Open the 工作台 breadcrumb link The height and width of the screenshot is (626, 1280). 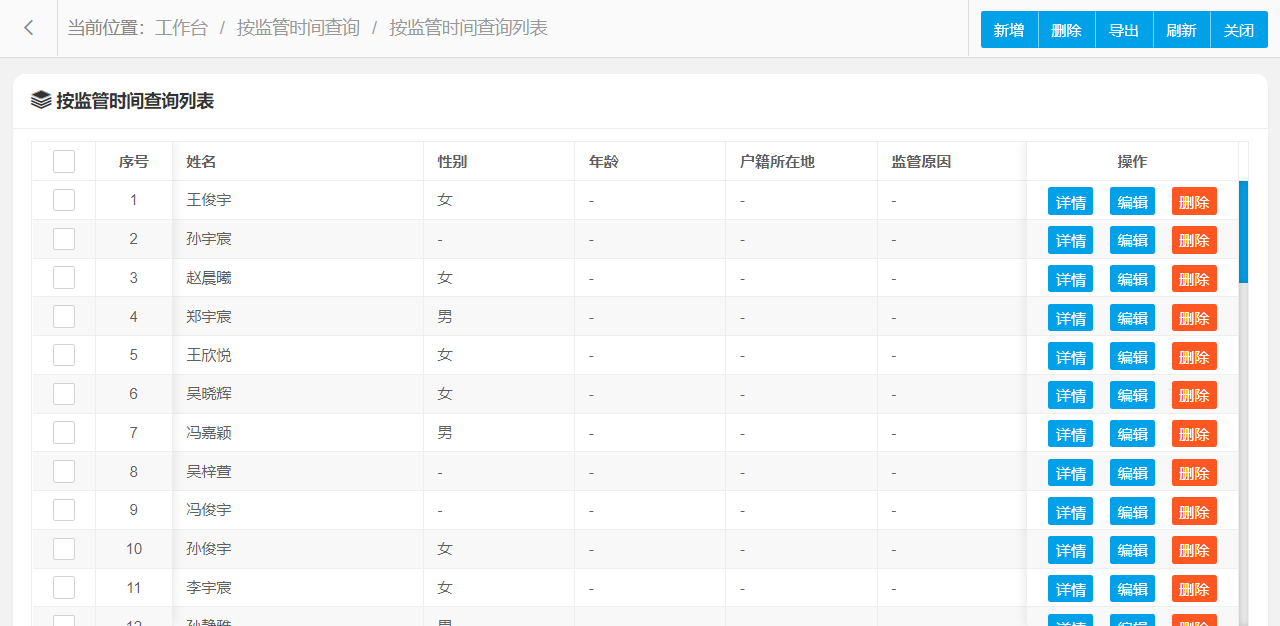click(181, 28)
